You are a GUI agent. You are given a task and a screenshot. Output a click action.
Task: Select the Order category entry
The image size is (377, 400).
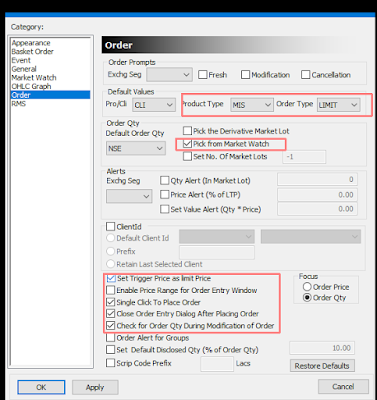tap(50, 95)
